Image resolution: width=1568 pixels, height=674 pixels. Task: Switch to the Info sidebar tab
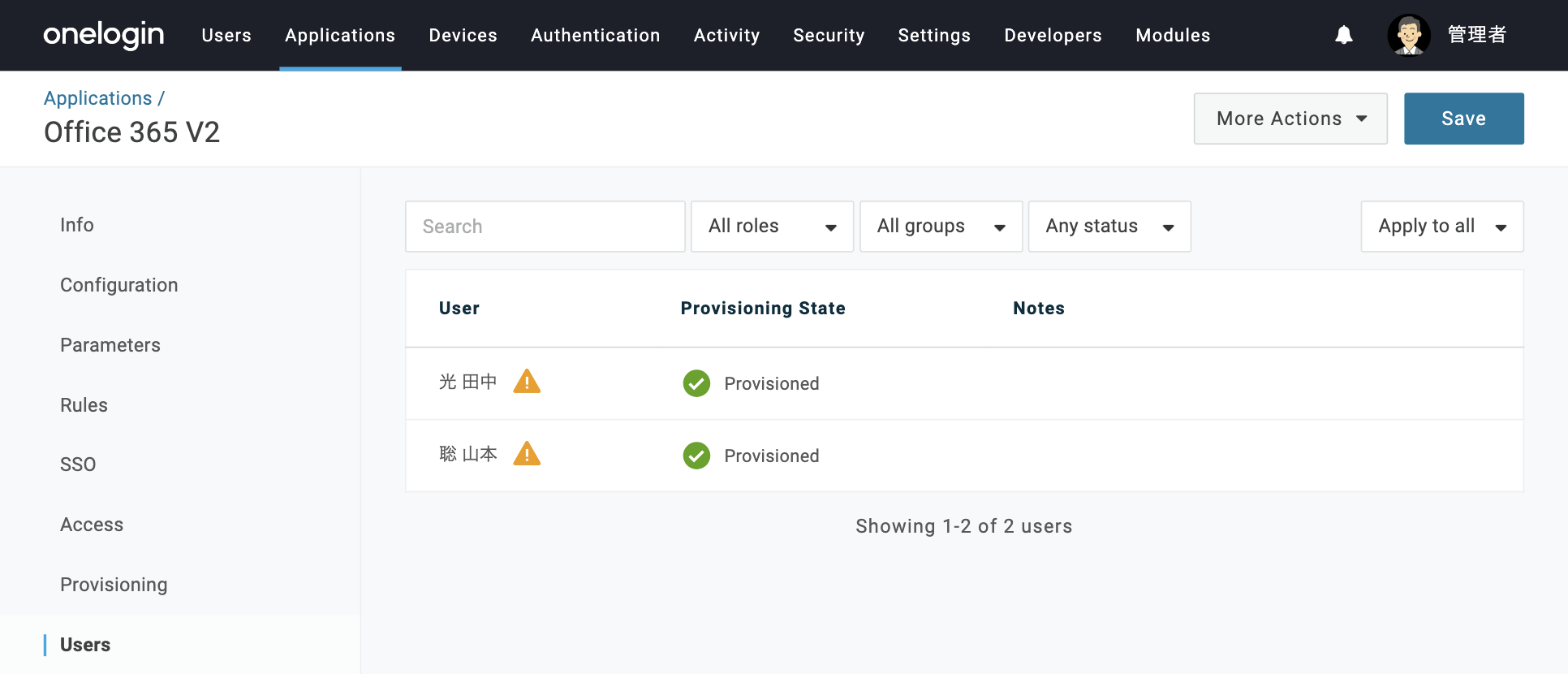pos(77,225)
